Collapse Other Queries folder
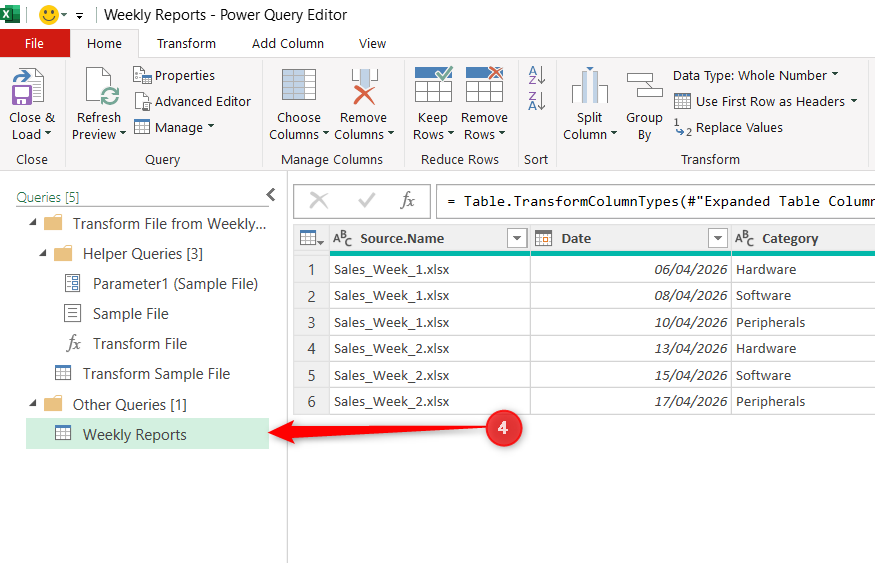 pos(33,403)
